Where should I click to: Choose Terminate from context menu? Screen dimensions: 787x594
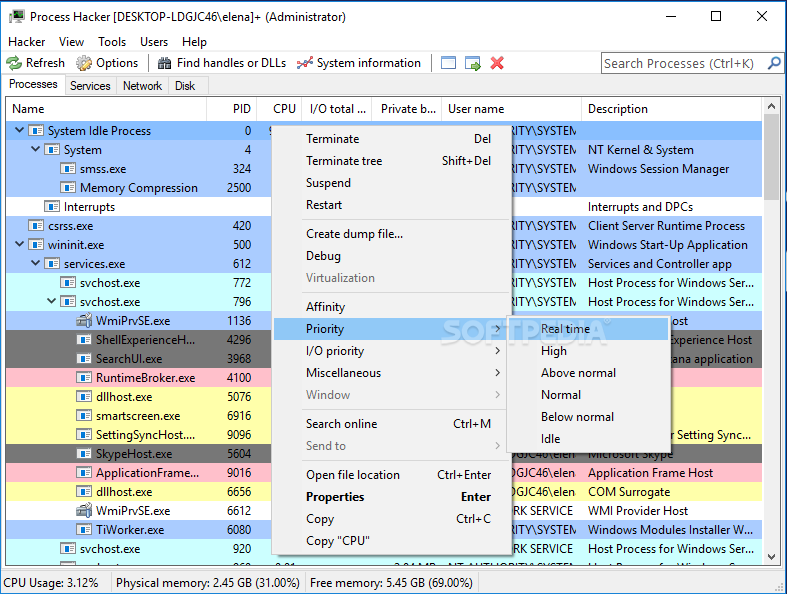(392, 139)
